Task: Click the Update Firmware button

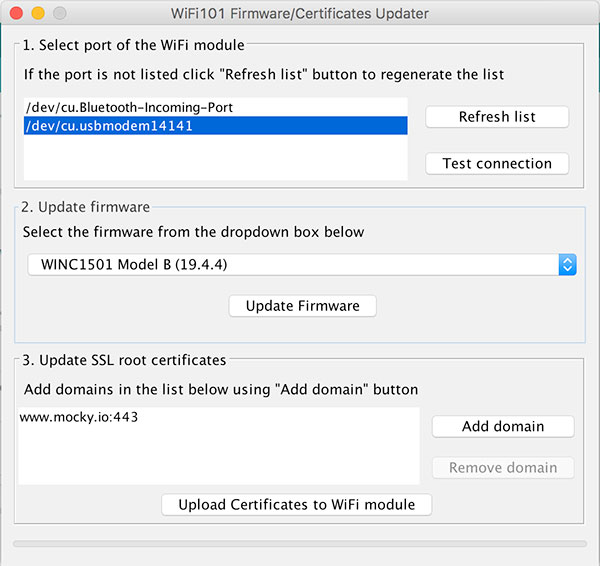Action: pos(302,306)
